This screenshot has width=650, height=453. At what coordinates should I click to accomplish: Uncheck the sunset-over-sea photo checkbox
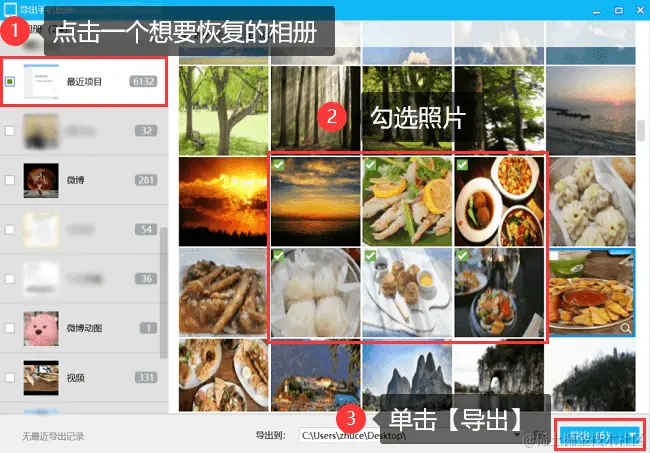(x=279, y=165)
